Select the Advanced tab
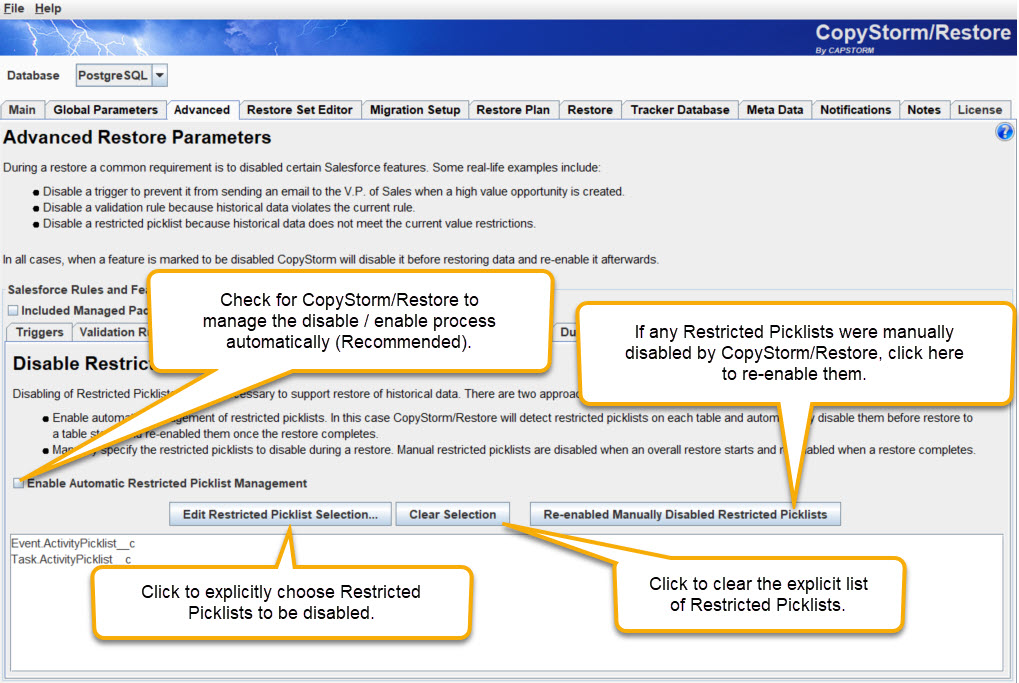The image size is (1019, 683). click(x=202, y=110)
